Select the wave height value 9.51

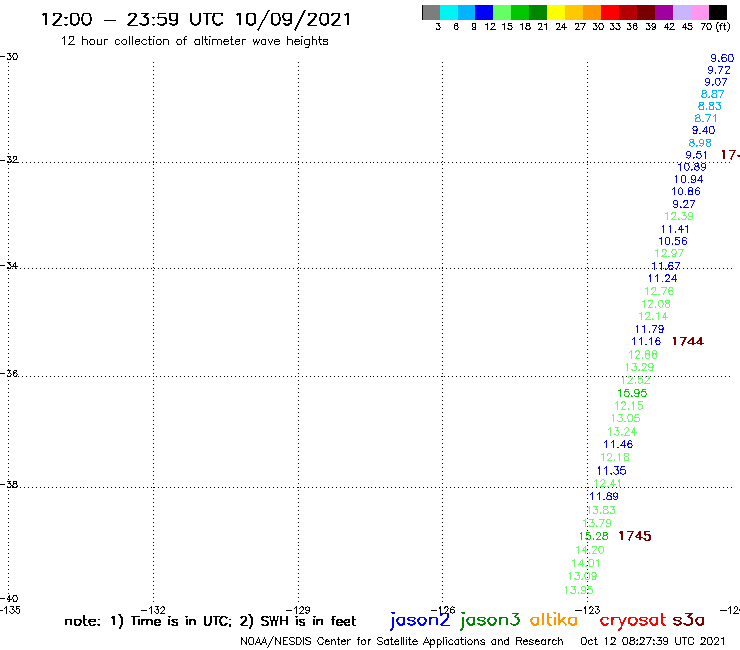(x=697, y=155)
